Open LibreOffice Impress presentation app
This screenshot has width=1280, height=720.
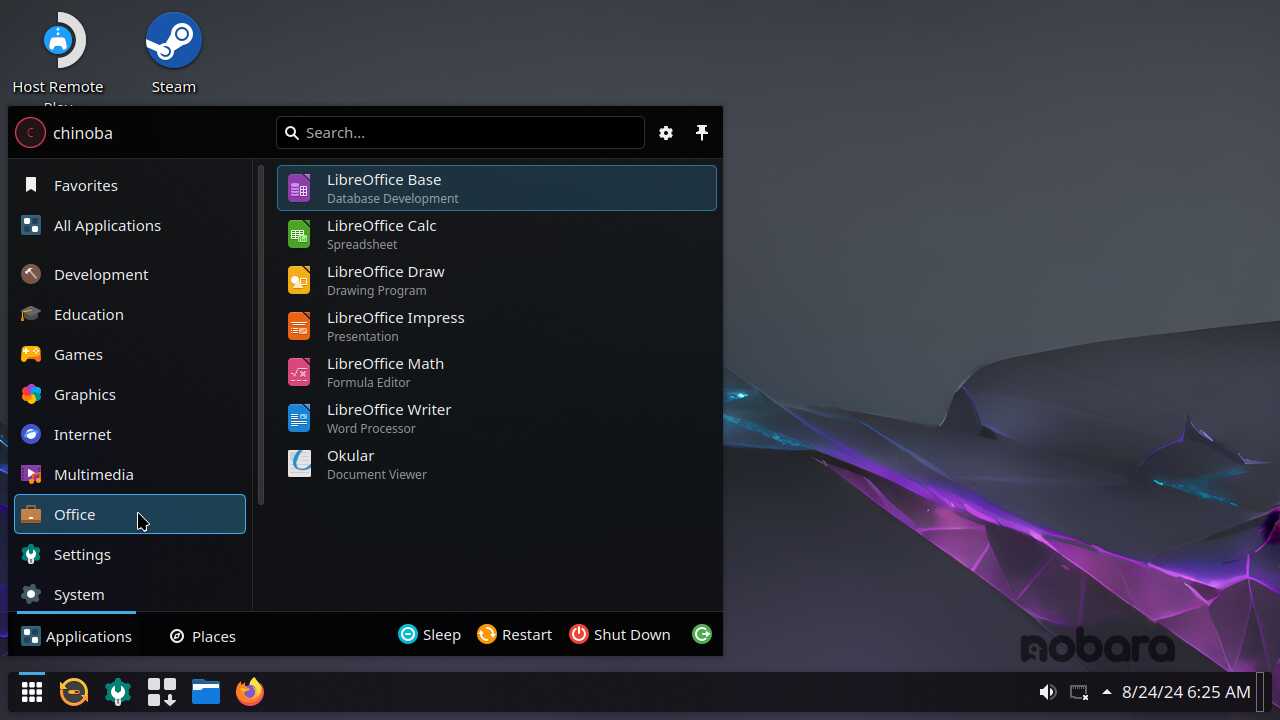[x=496, y=326]
